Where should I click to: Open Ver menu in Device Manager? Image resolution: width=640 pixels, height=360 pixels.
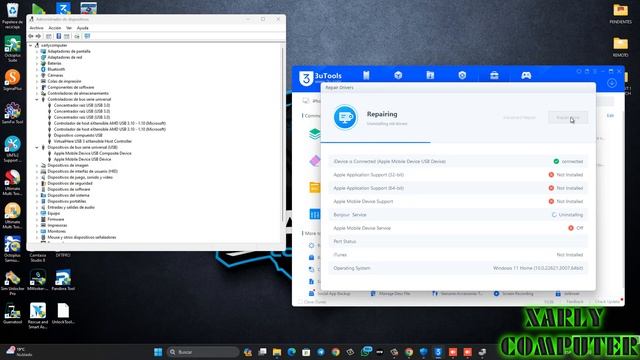coord(69,28)
